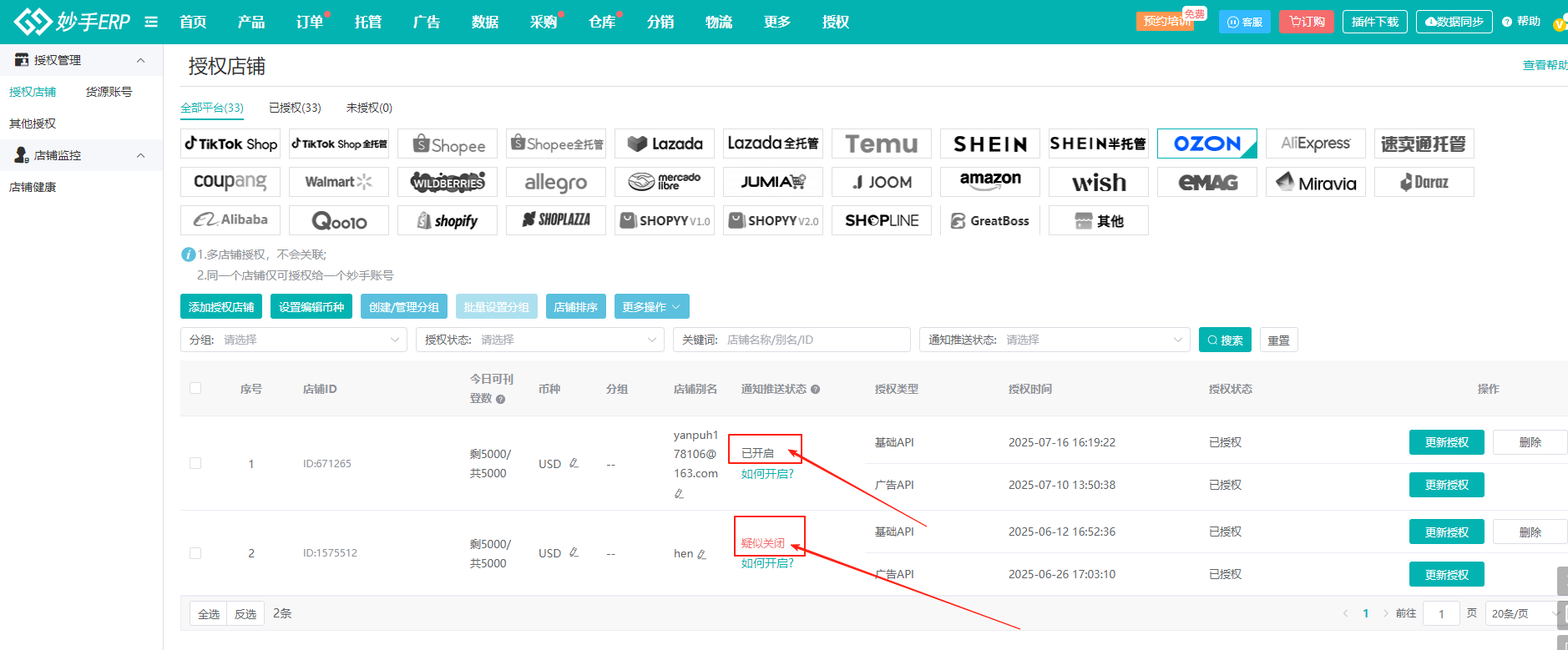Toggle the select-all checkbox in table header
The width and height of the screenshot is (1568, 650).
click(x=195, y=388)
